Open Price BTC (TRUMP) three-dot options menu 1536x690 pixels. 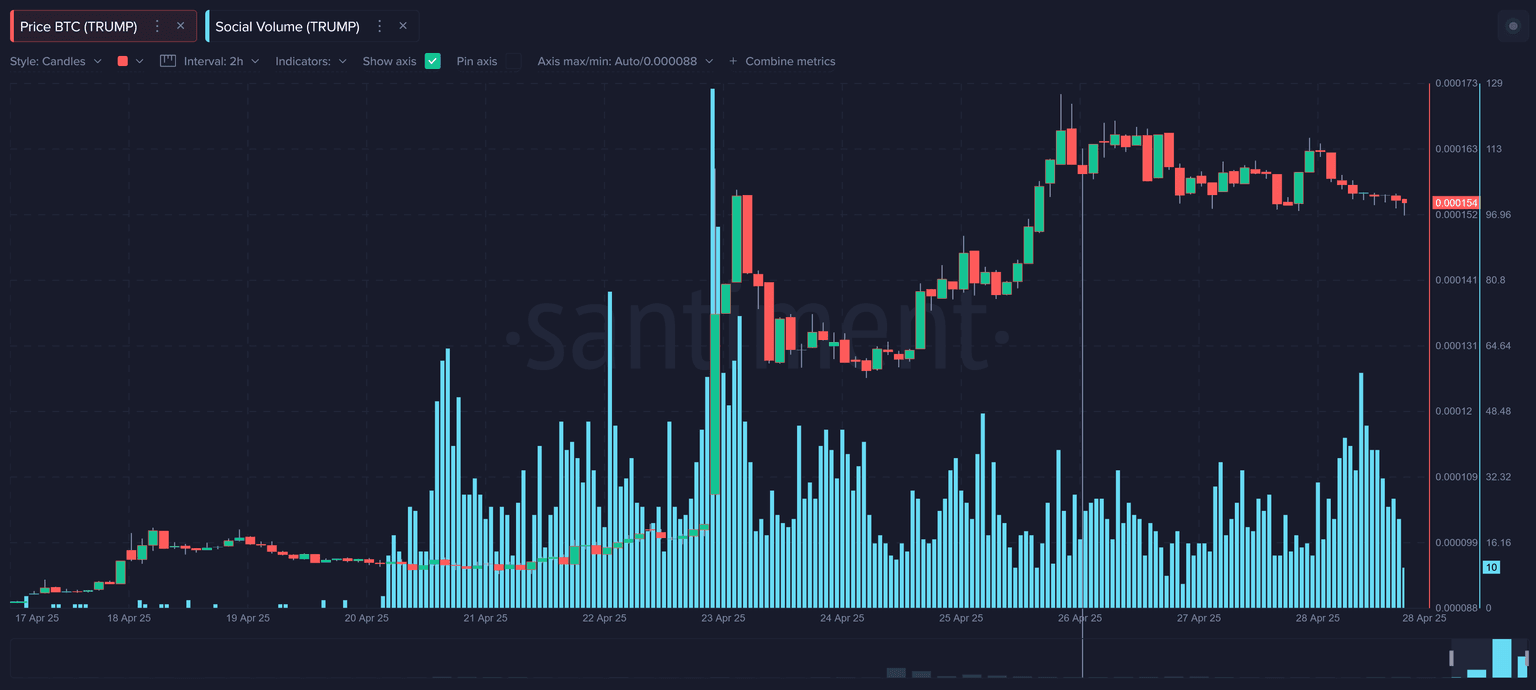click(x=157, y=26)
